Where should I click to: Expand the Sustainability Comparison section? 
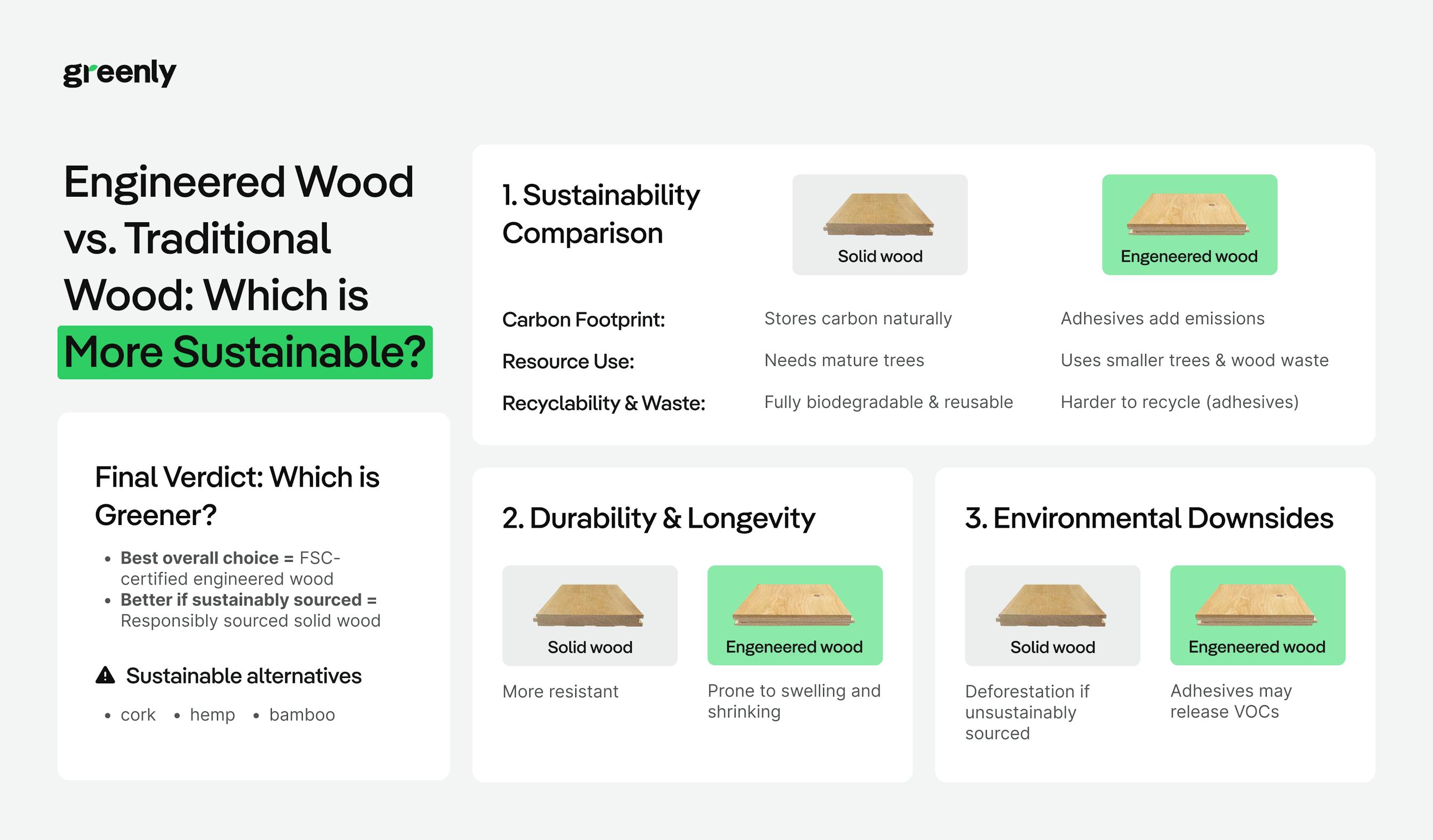pos(600,213)
